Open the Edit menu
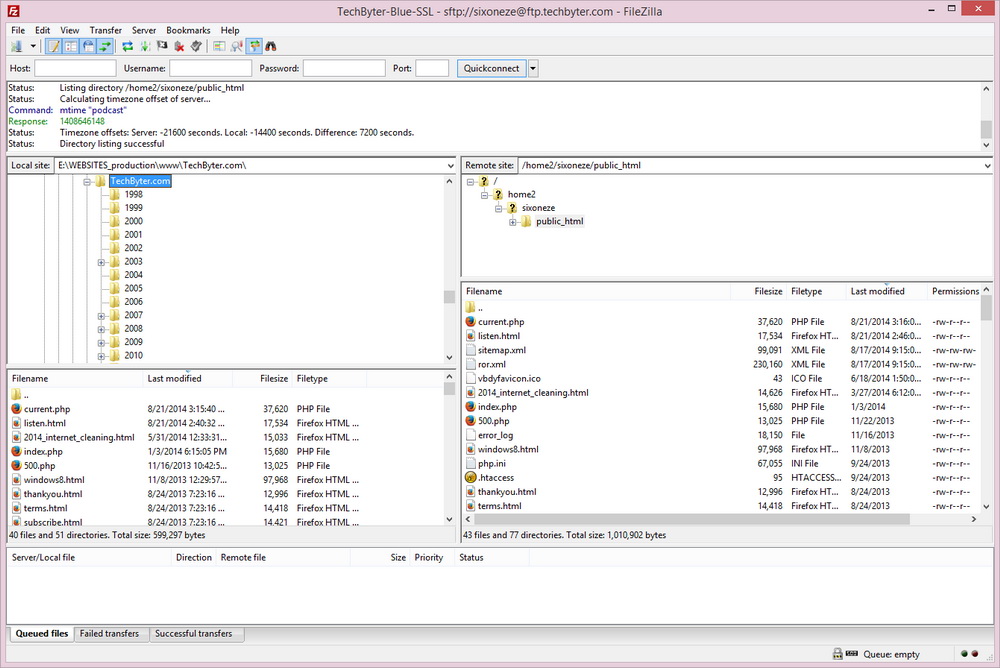 pos(42,30)
